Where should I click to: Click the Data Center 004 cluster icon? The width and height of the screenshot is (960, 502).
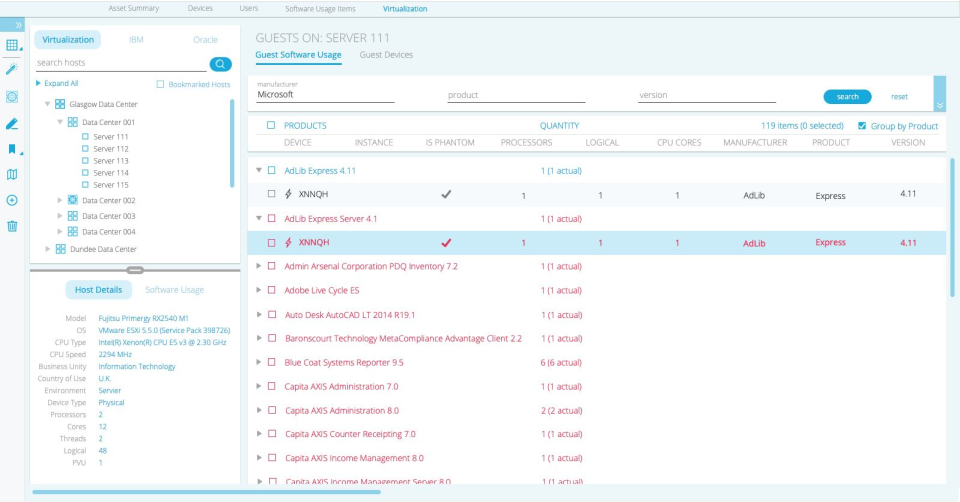click(x=72, y=231)
